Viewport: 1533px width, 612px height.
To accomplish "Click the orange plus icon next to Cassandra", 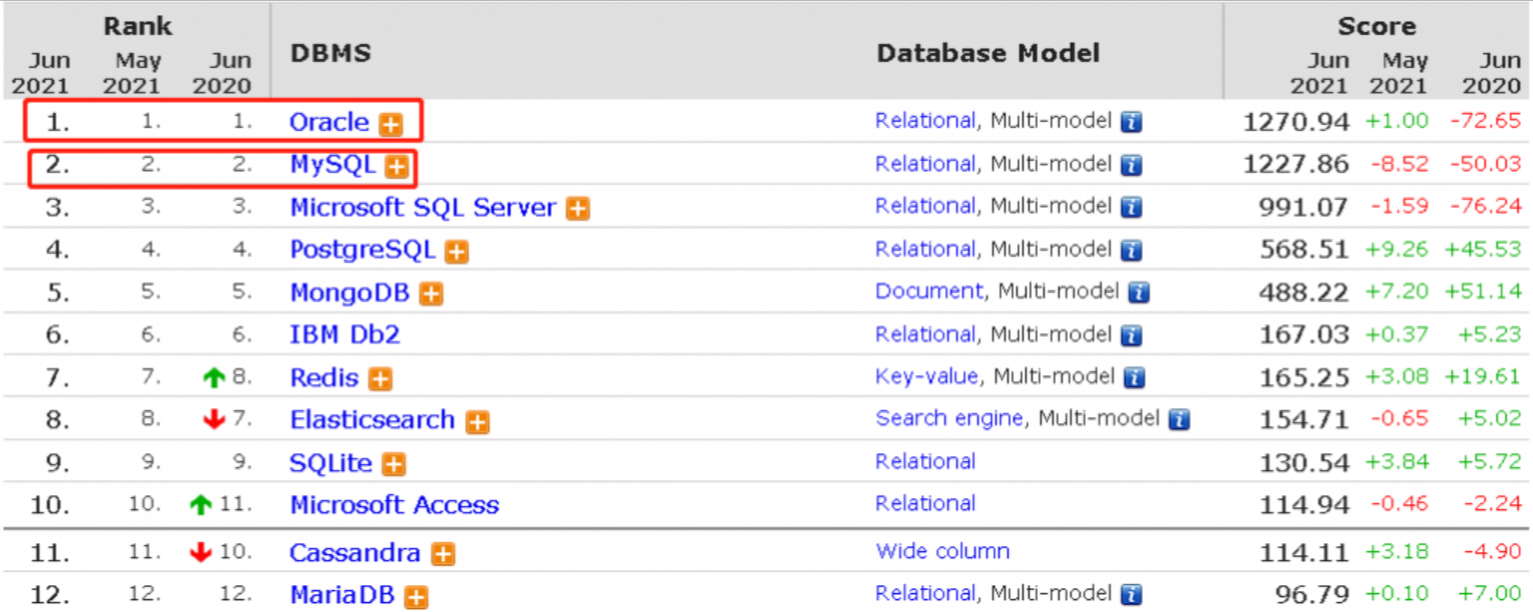I will pos(443,554).
